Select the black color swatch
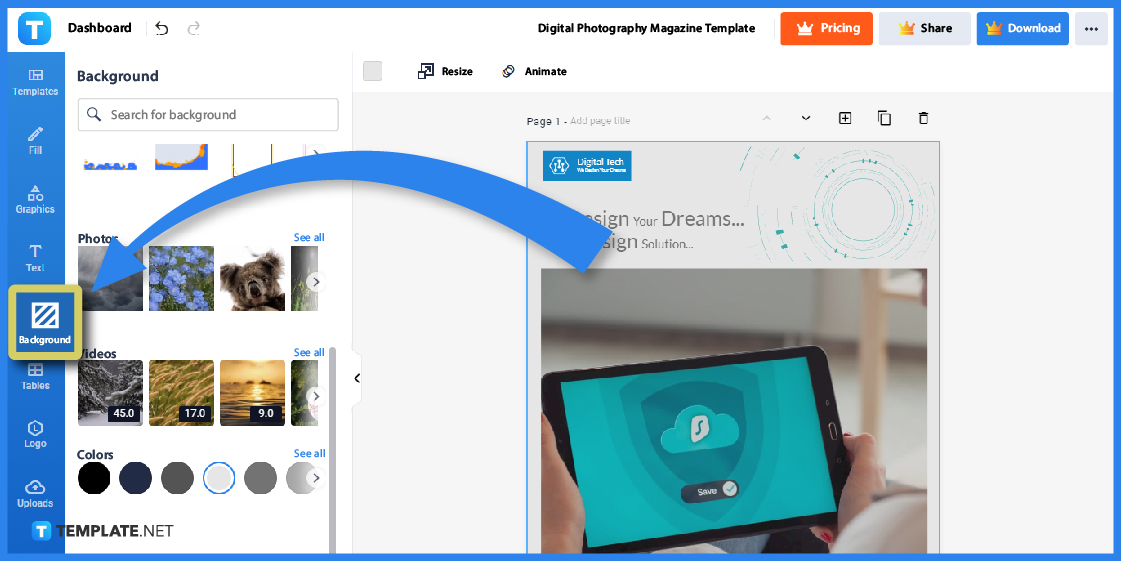The image size is (1121, 561). [x=94, y=478]
